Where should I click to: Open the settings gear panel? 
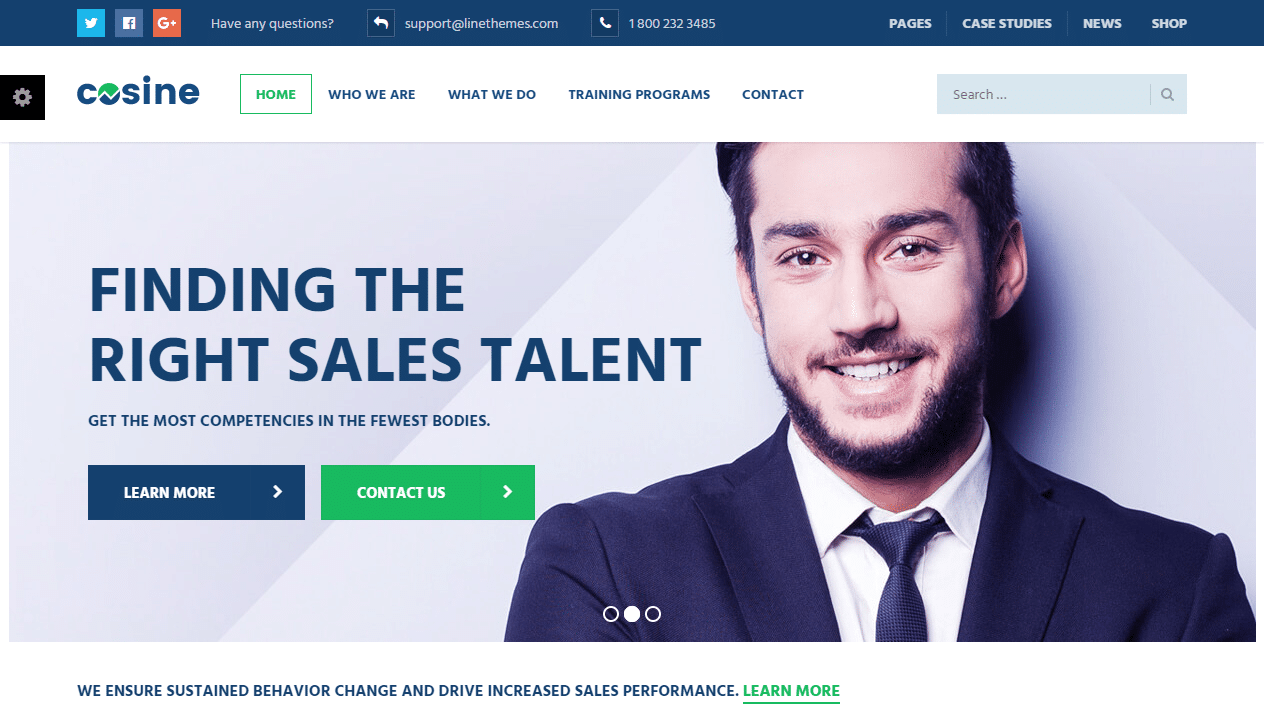coord(22,97)
